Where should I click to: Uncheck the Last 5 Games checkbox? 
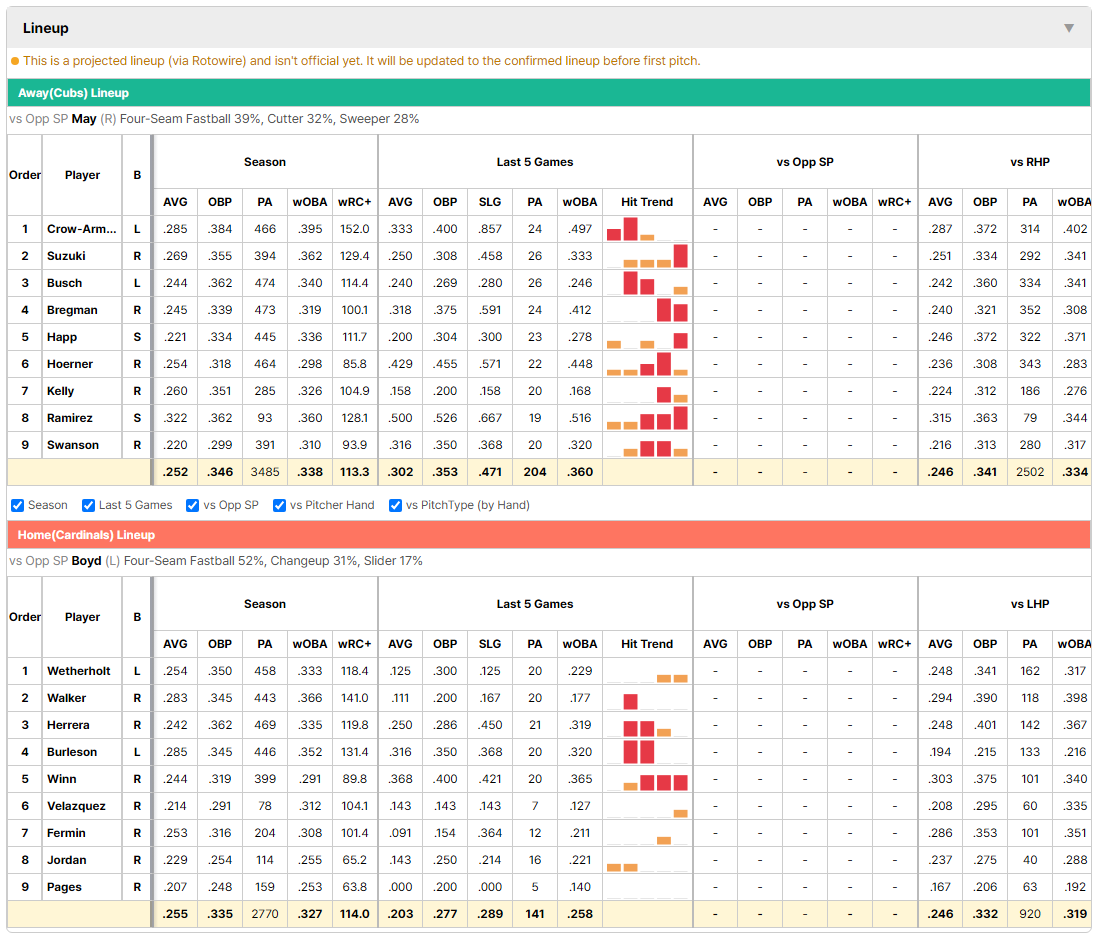click(x=88, y=506)
